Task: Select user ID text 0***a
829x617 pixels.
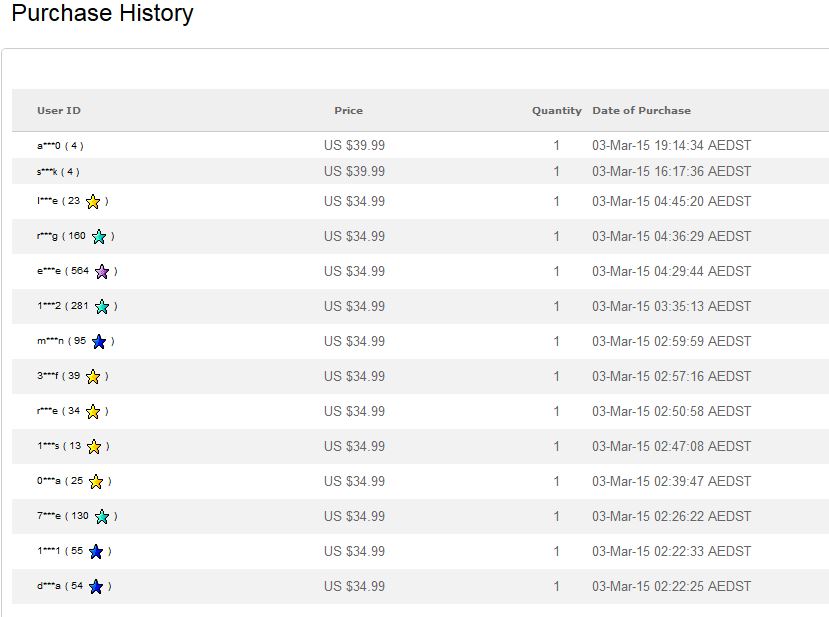Action: (49, 481)
